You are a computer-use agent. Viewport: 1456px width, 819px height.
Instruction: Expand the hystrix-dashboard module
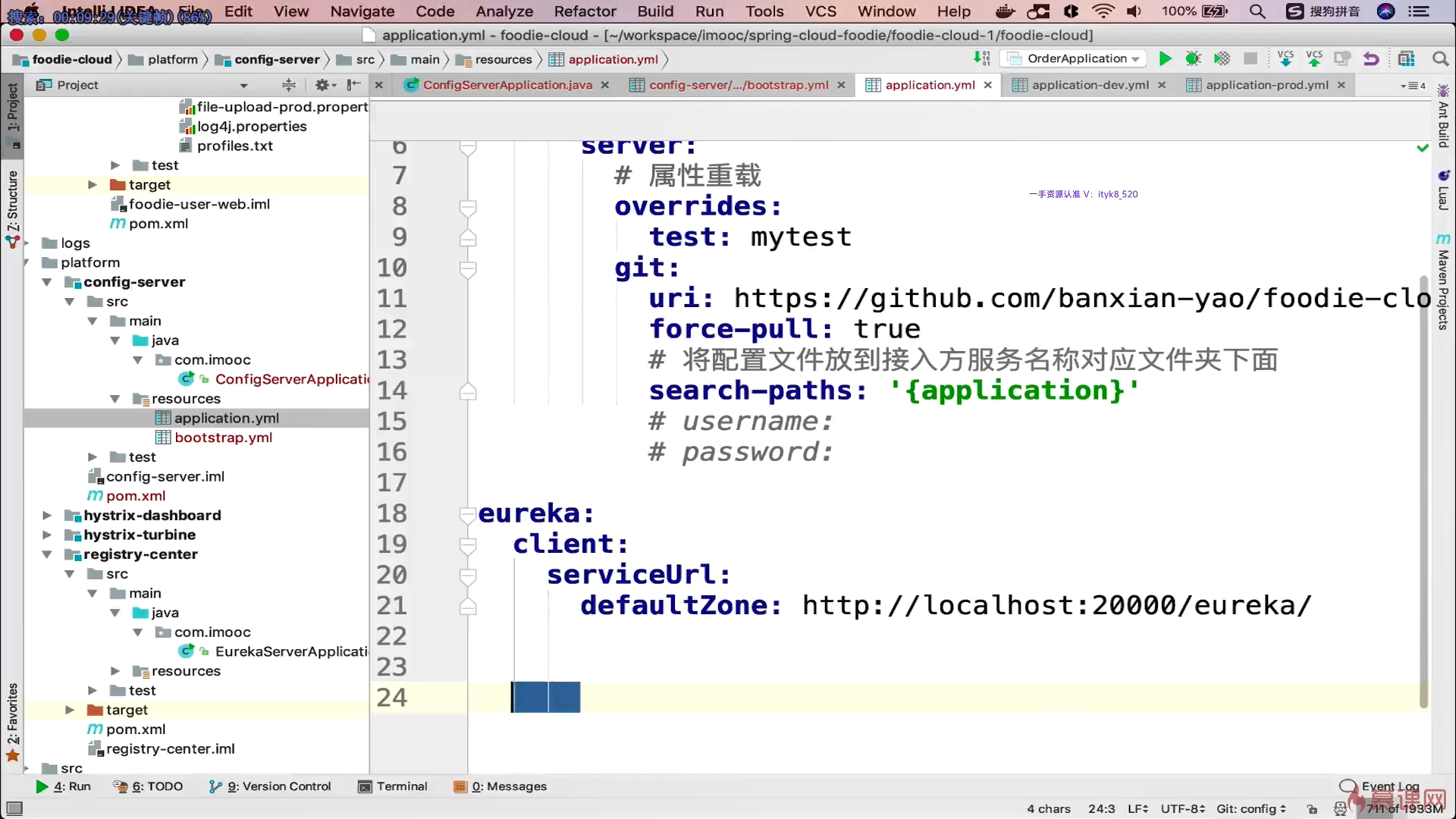[47, 516]
